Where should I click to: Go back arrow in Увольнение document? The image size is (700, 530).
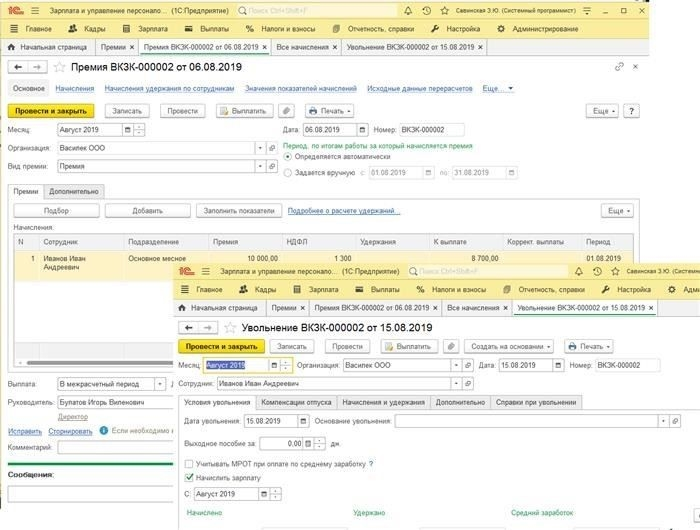(x=188, y=328)
